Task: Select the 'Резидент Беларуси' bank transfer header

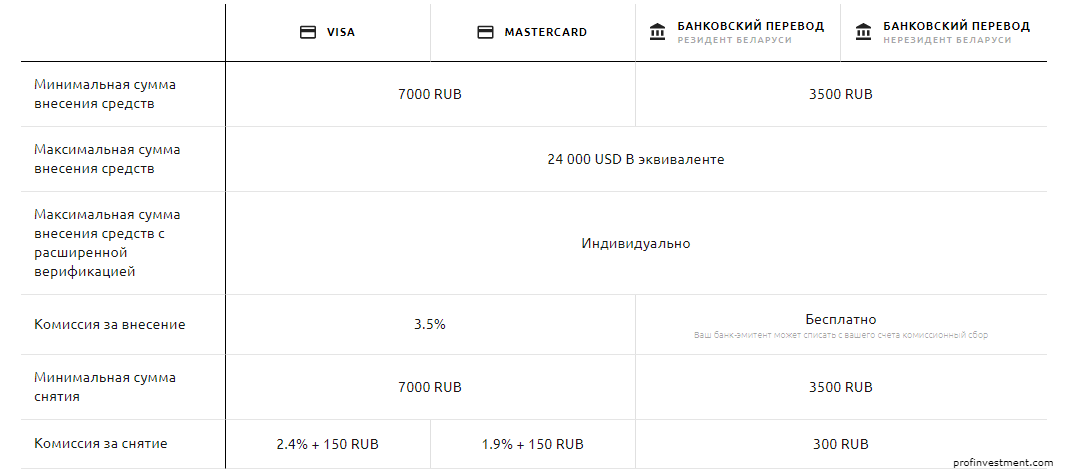Action: click(738, 33)
